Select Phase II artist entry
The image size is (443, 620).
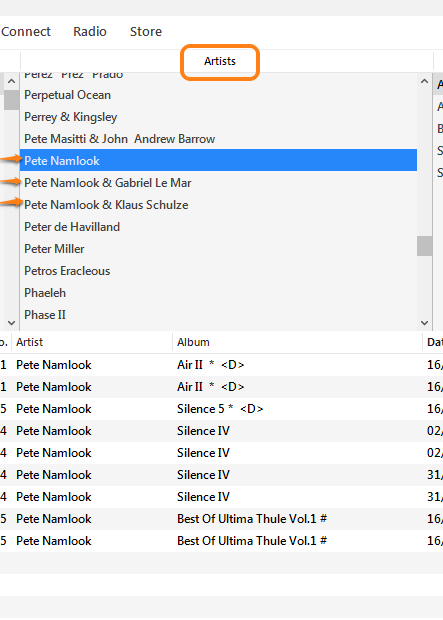point(218,315)
